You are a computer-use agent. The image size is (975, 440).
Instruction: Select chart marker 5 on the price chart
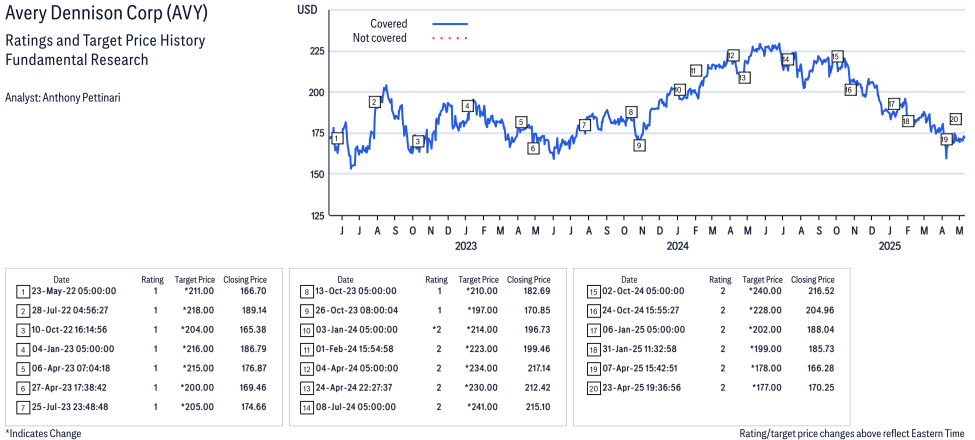point(521,122)
